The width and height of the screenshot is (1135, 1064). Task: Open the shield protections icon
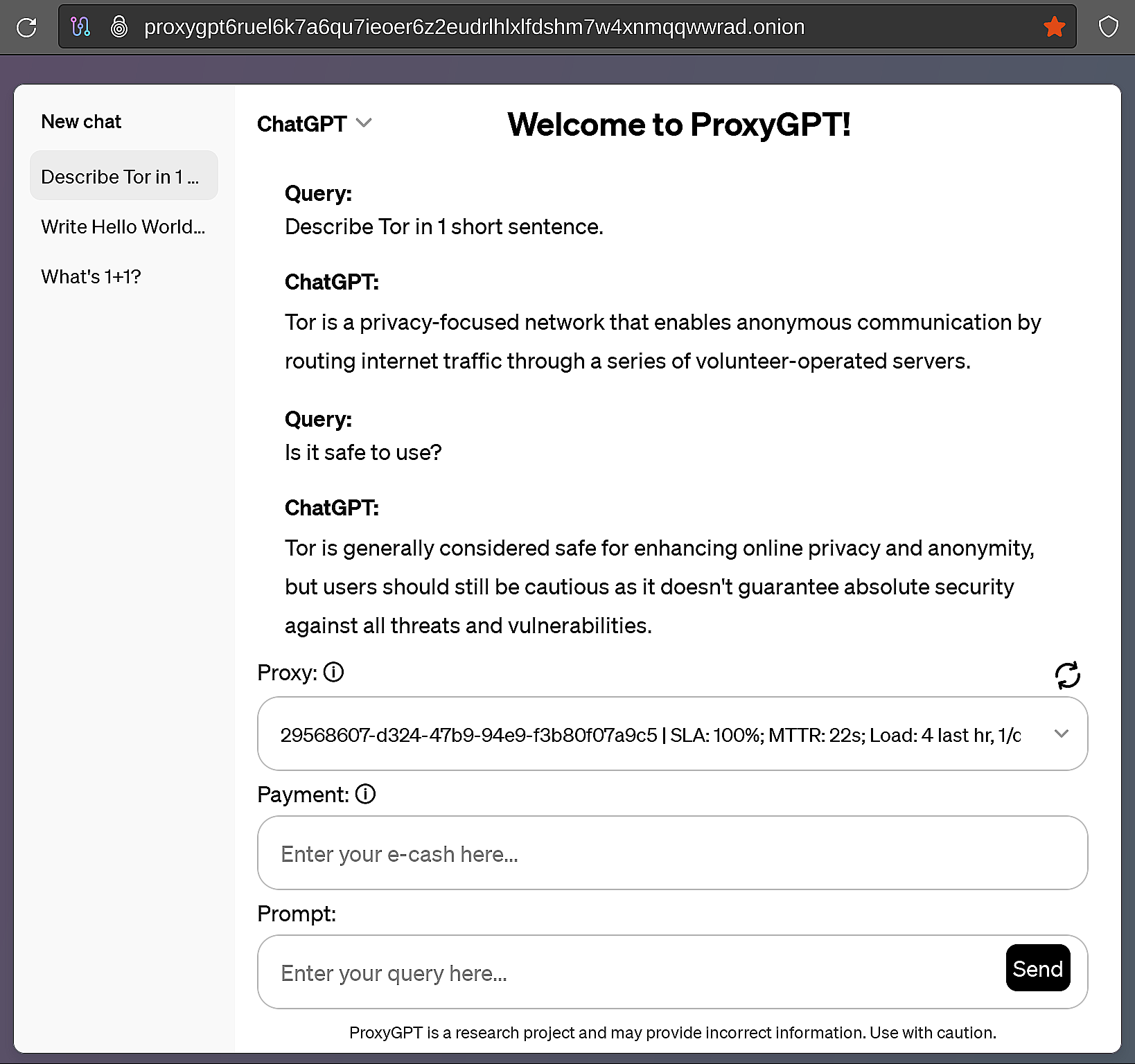tap(1109, 27)
